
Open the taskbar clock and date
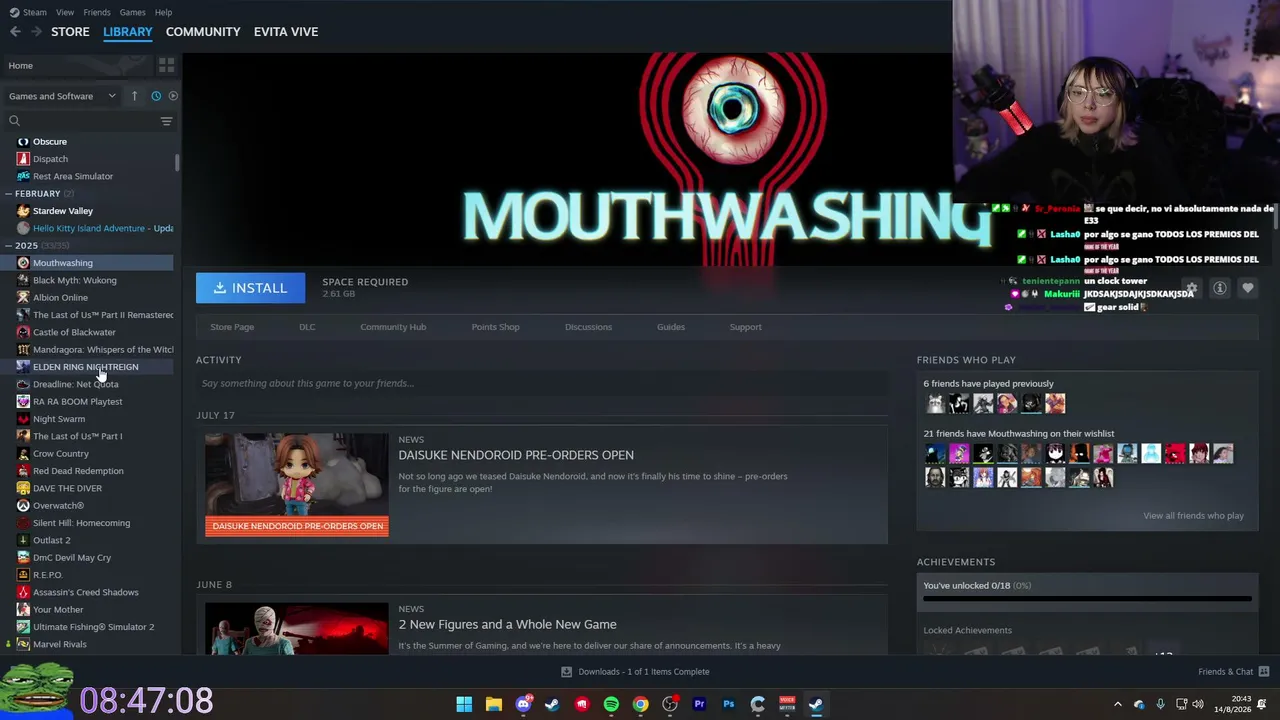tap(1231, 704)
